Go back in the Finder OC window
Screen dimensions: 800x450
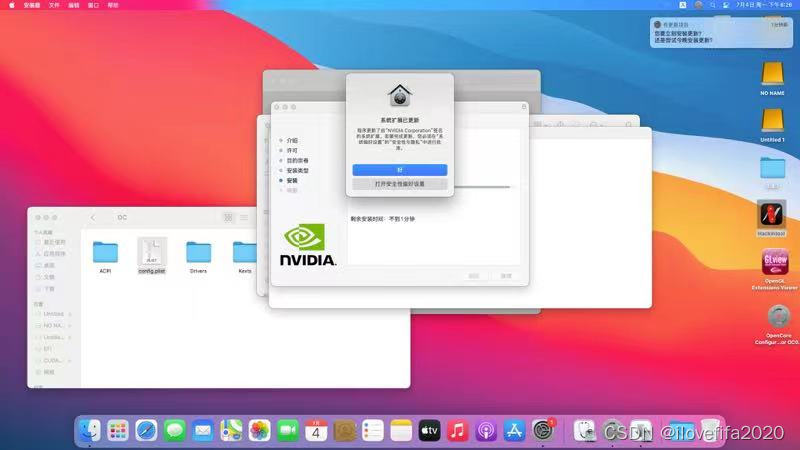point(93,217)
